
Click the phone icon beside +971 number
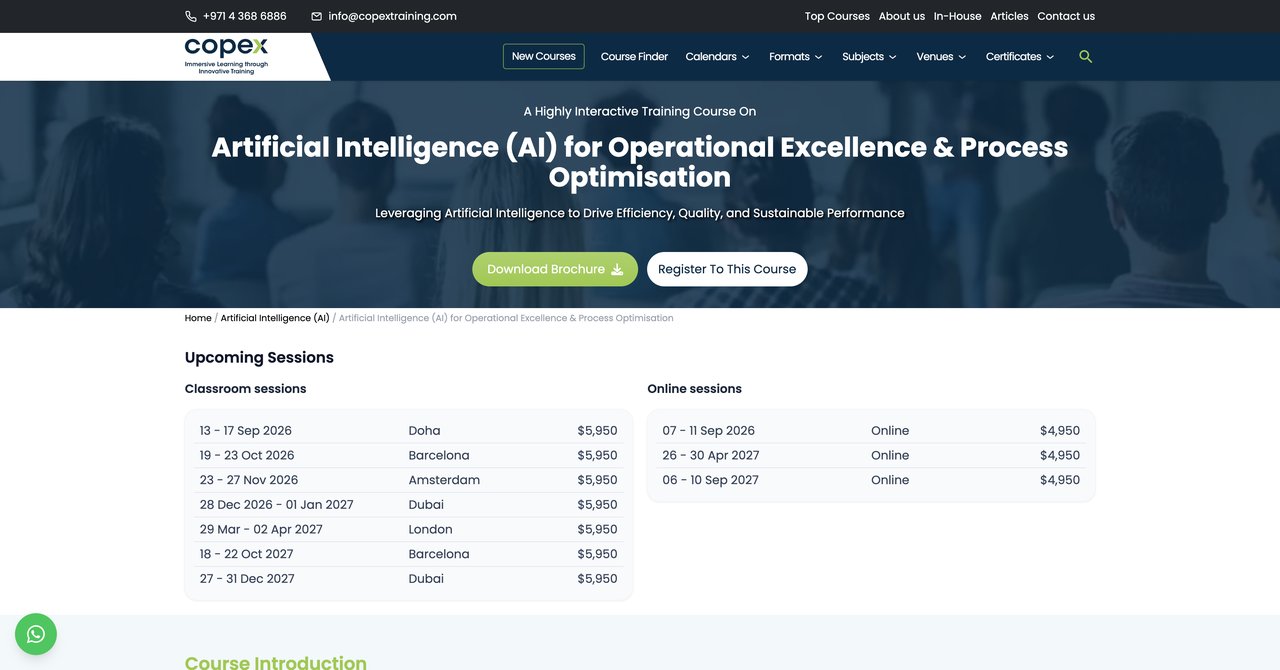(x=191, y=16)
